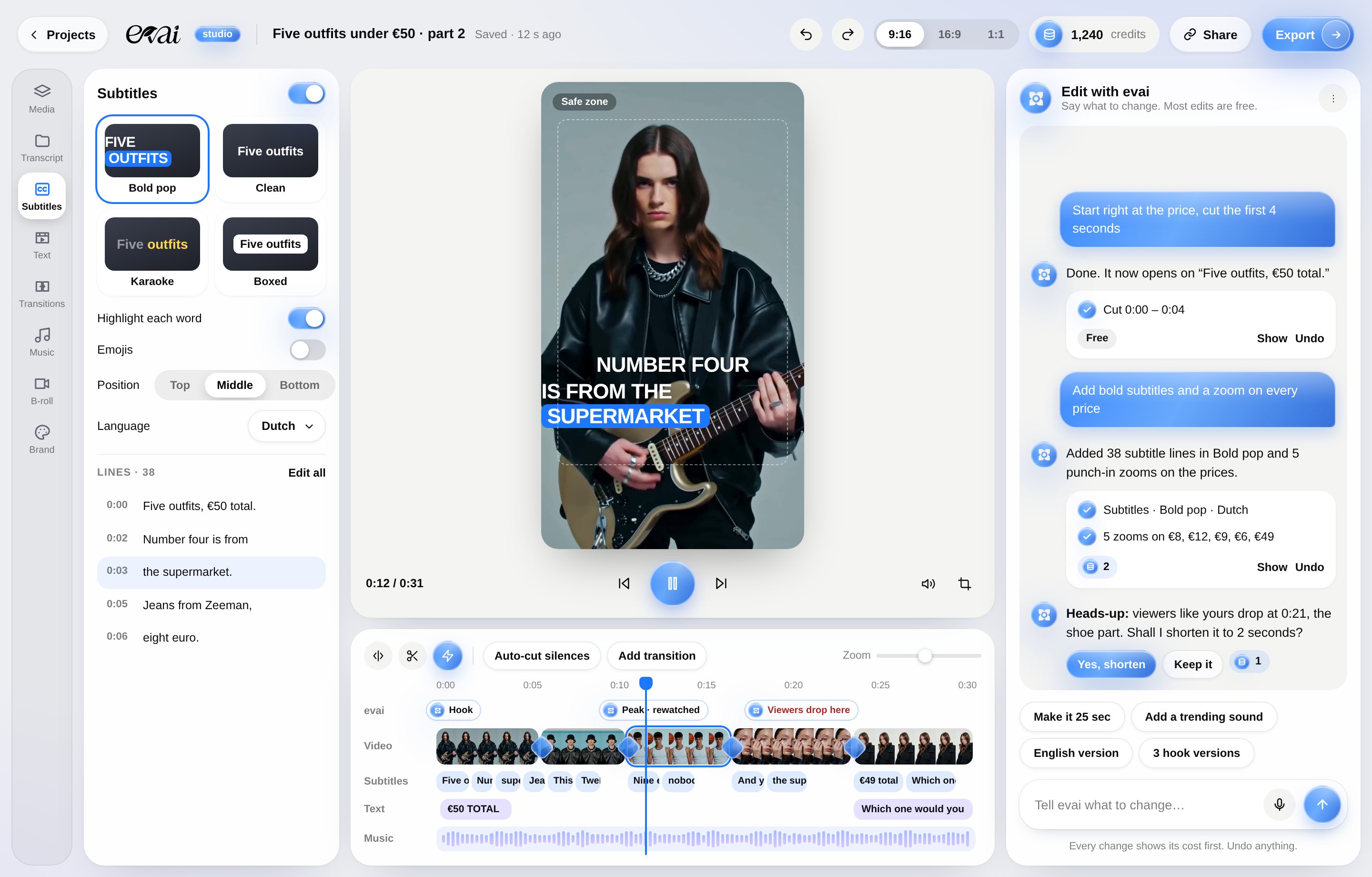1372x877 pixels.
Task: Switch aspect ratio to 16:9
Action: [x=949, y=34]
